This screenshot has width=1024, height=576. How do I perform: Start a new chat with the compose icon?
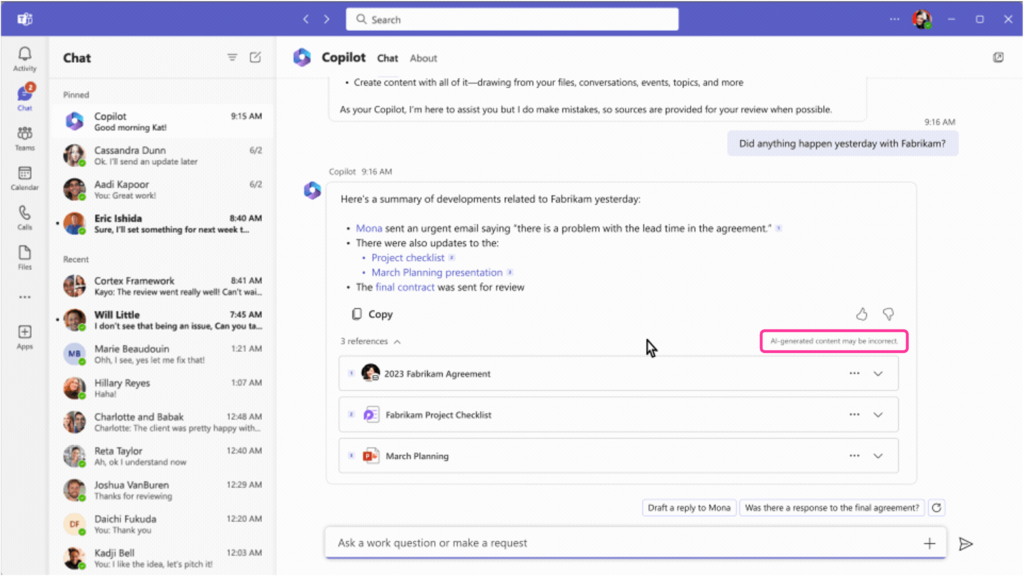point(253,57)
